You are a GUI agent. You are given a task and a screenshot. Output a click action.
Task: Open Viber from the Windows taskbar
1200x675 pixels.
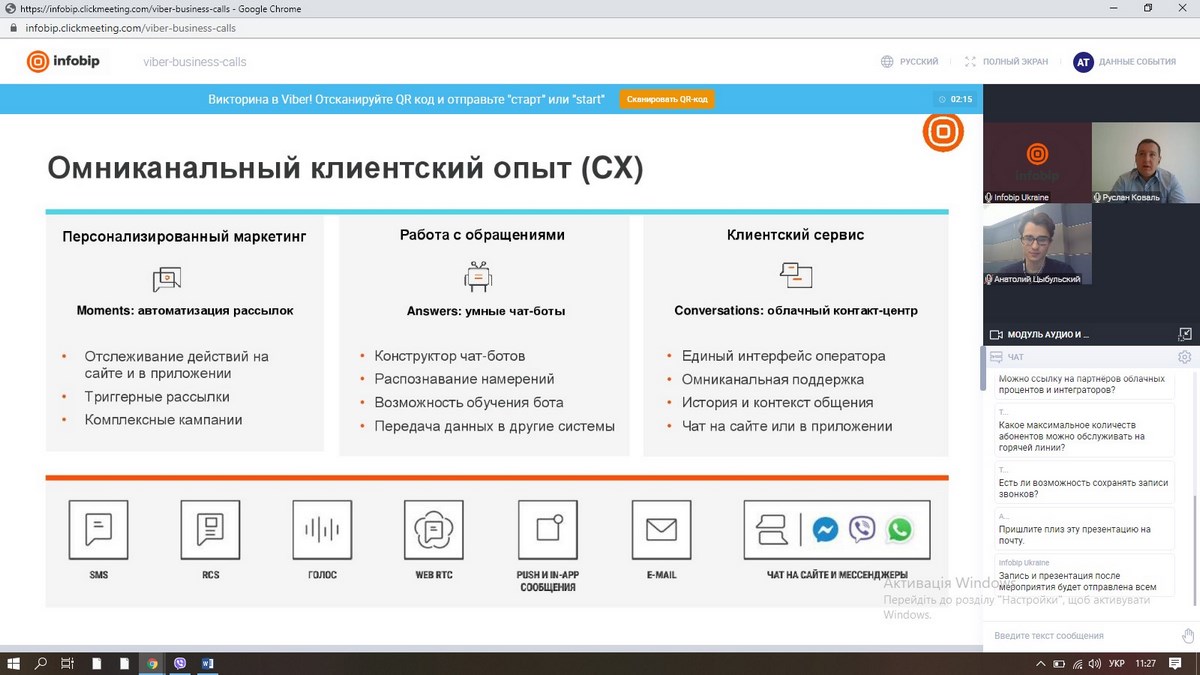(x=180, y=663)
